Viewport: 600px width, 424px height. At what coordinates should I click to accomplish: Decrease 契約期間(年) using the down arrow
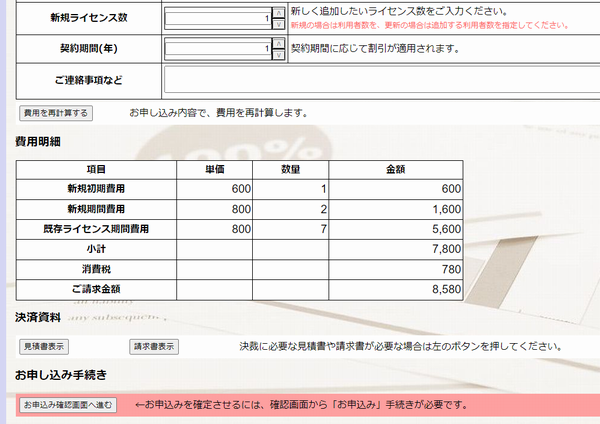279,53
